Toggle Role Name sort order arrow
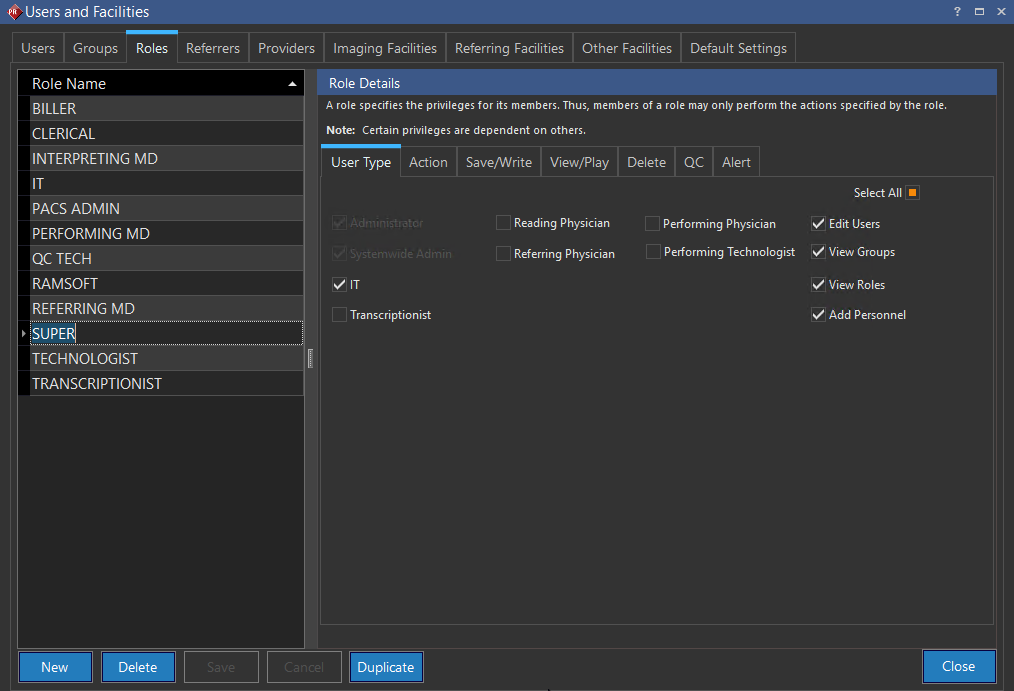The width and height of the screenshot is (1014, 691). click(x=292, y=84)
